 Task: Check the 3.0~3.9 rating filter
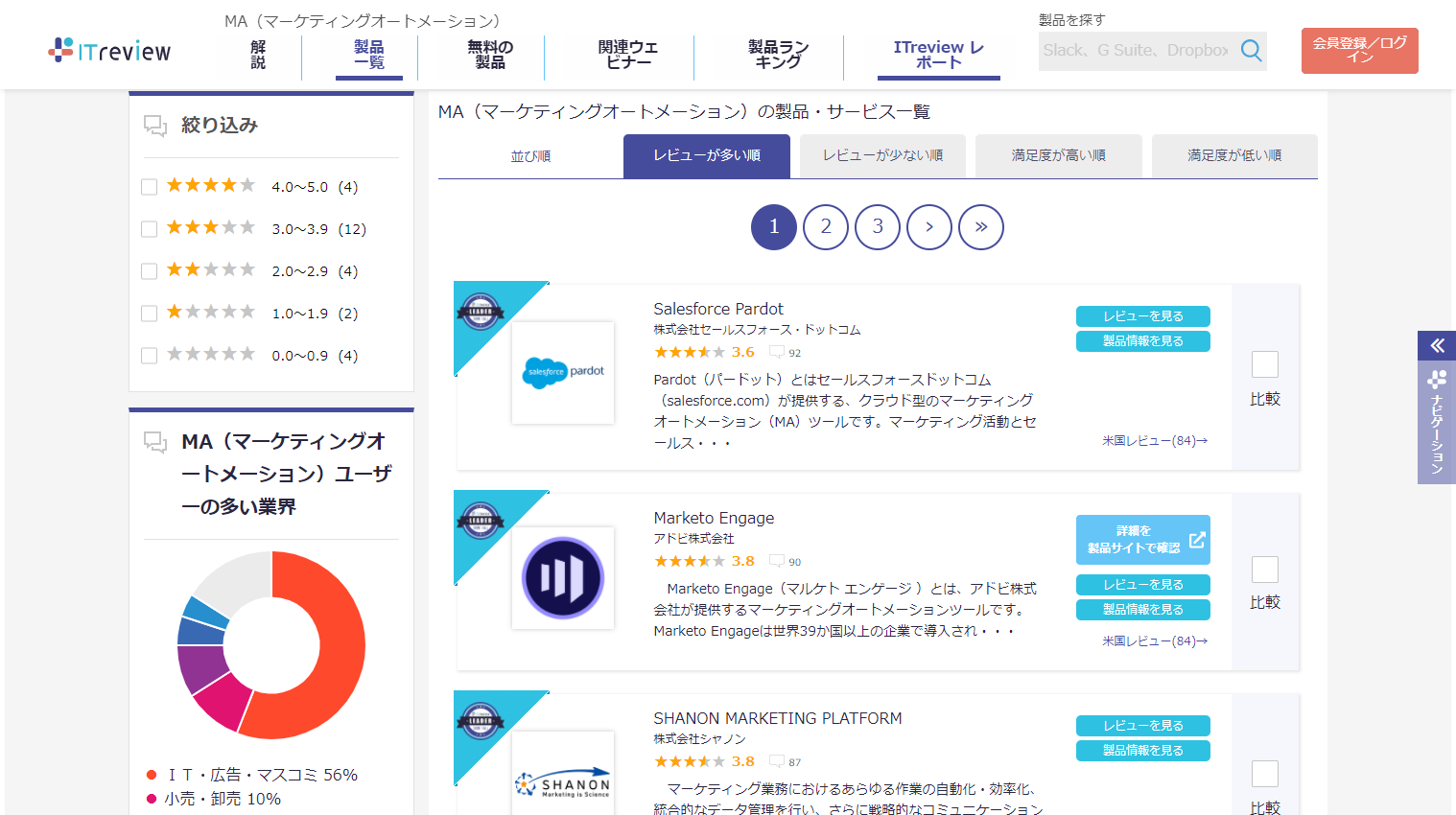point(149,229)
